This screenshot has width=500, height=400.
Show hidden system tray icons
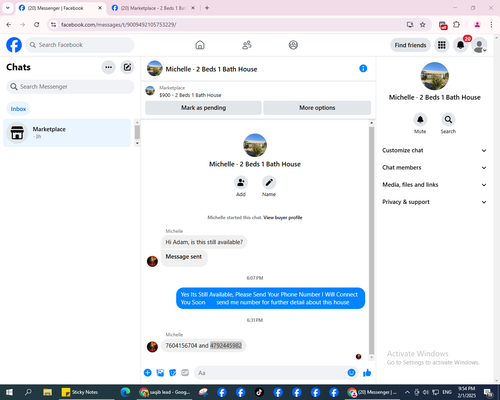point(407,392)
